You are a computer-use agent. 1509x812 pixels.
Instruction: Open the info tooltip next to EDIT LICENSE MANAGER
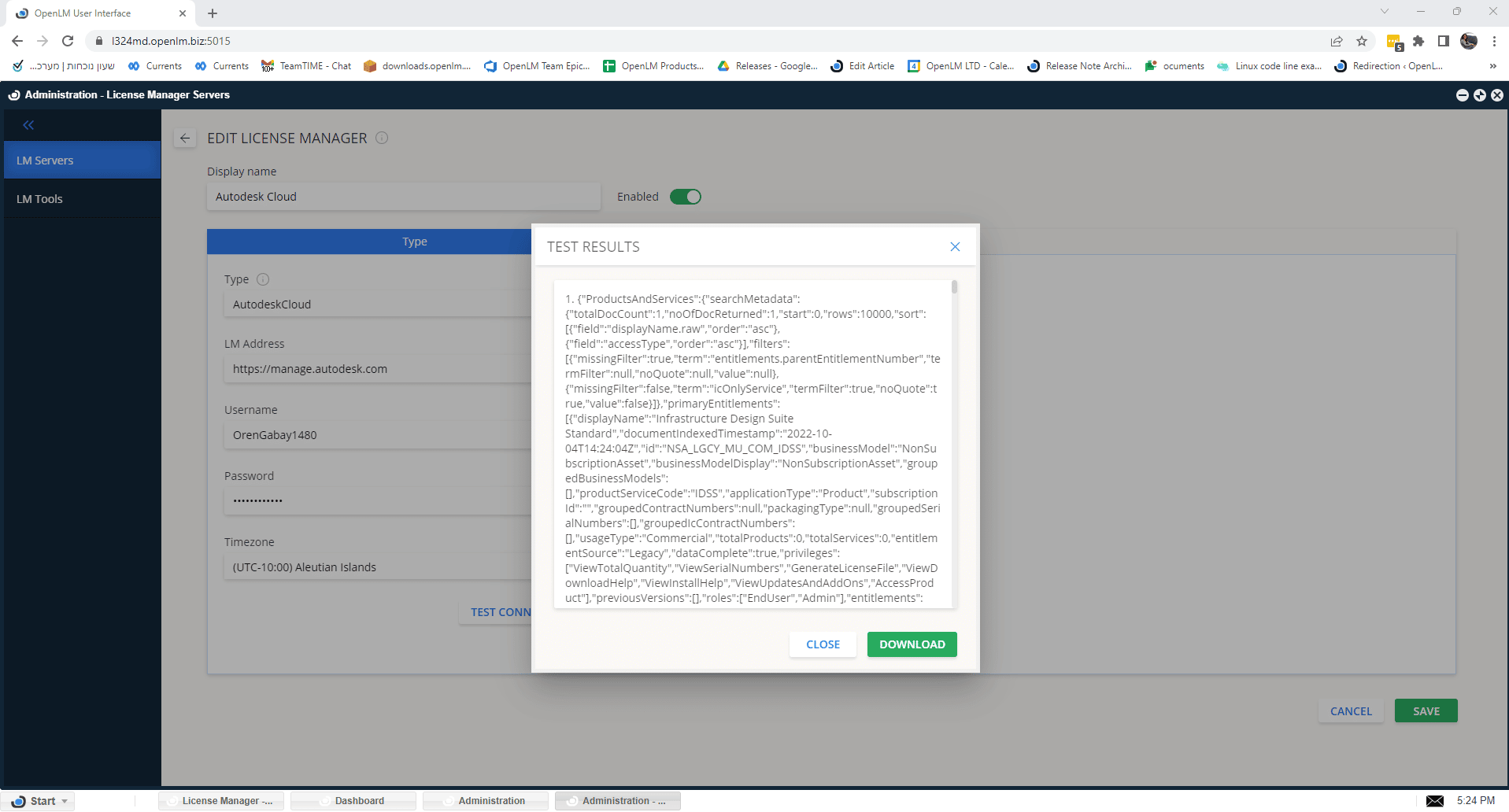[382, 138]
